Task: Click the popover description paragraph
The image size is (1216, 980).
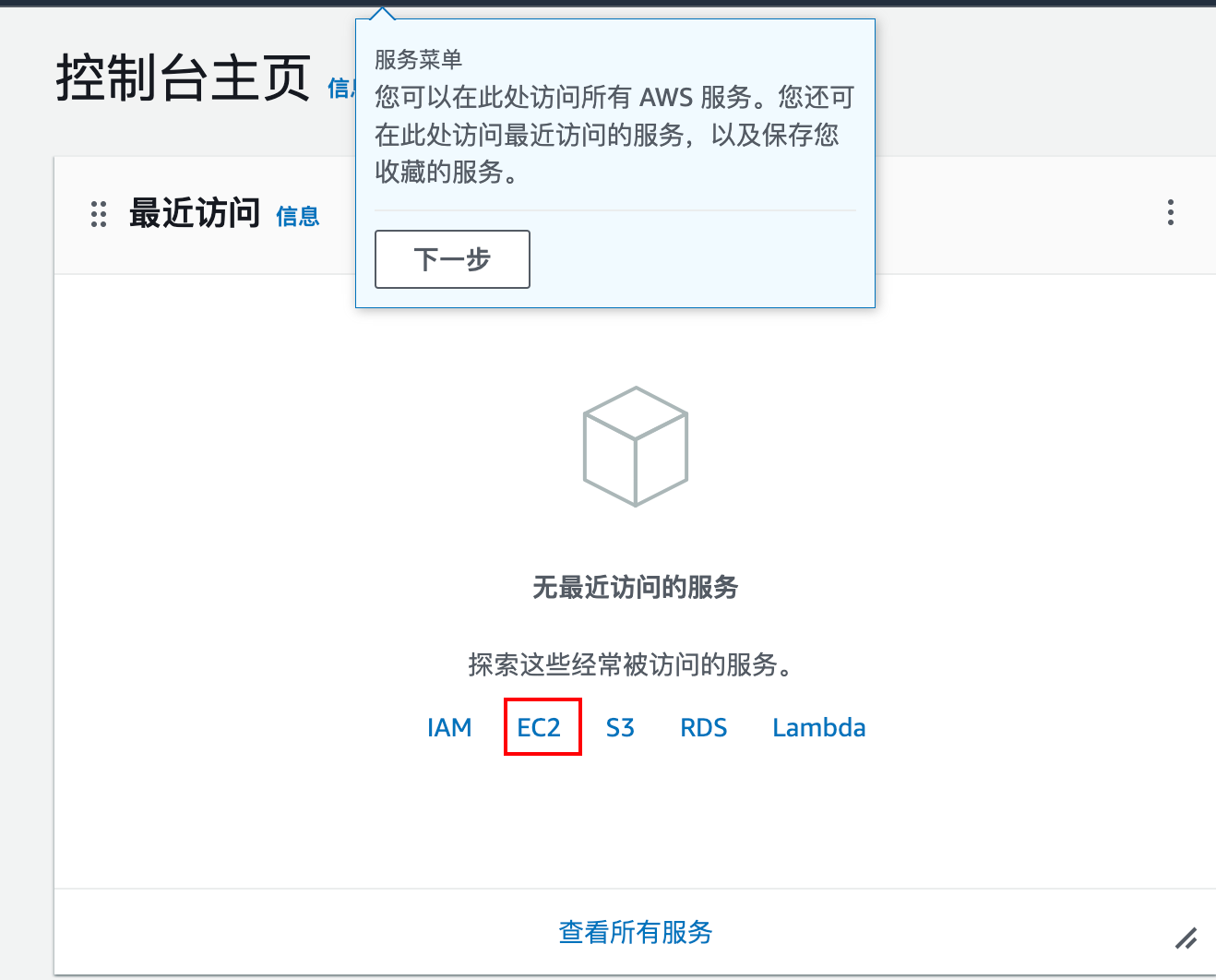Action: 614,135
